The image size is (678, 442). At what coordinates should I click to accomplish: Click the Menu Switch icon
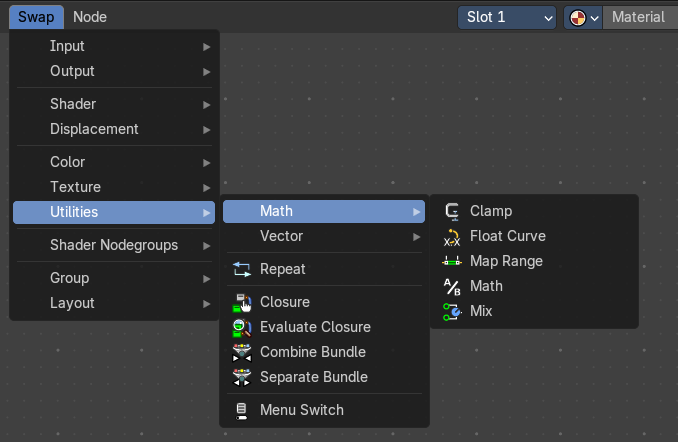pos(241,410)
